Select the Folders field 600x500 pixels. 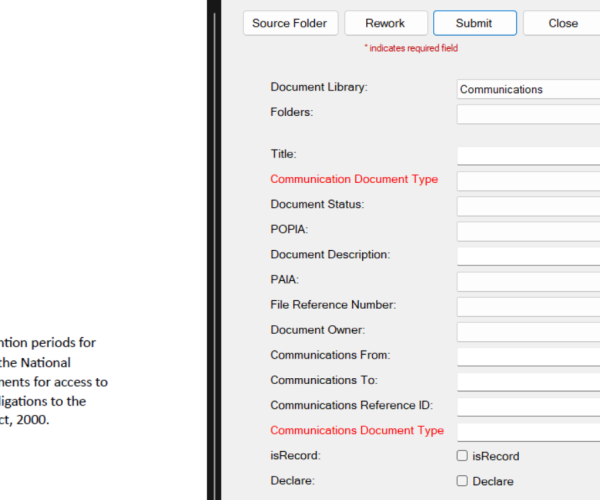pyautogui.click(x=528, y=114)
